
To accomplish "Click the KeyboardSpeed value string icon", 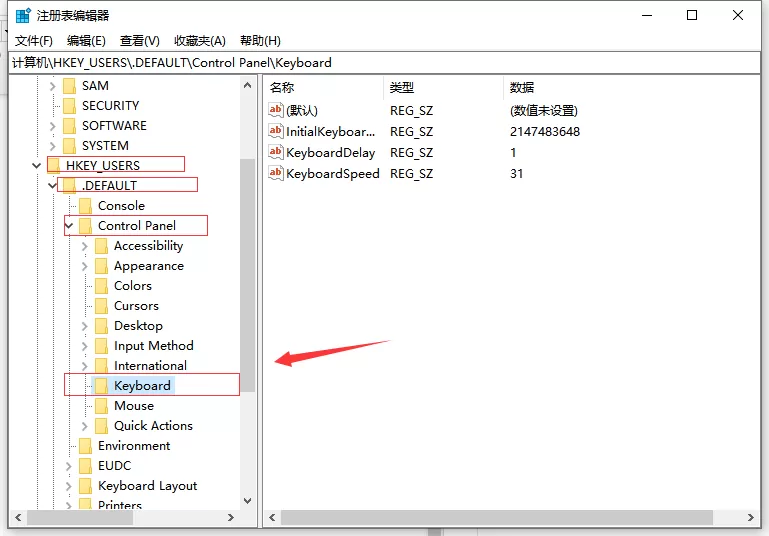I will pyautogui.click(x=276, y=173).
